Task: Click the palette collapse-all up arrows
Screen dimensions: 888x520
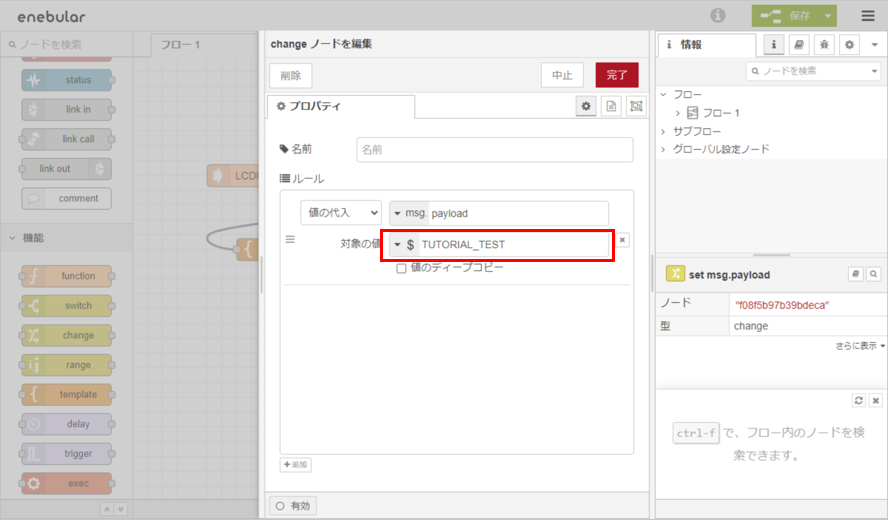Action: (106, 509)
